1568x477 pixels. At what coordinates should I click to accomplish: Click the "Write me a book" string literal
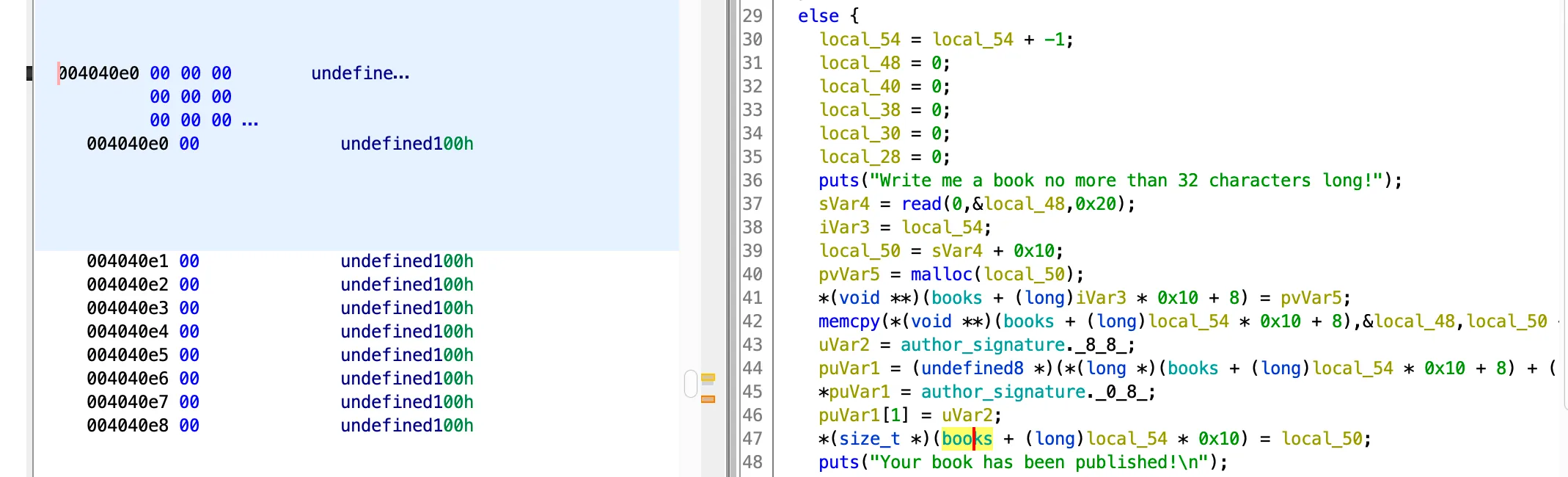coord(1126,181)
